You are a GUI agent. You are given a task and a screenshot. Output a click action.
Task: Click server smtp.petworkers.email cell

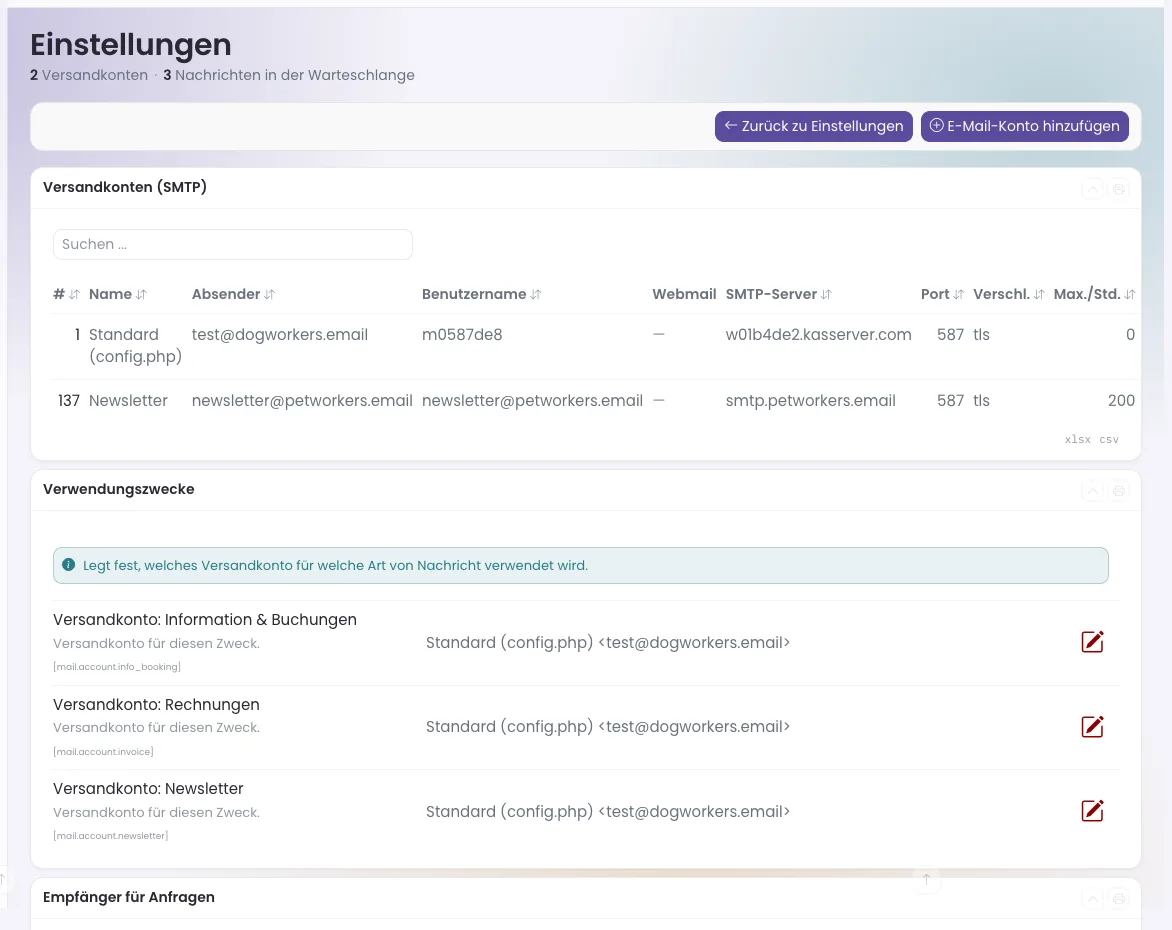pyautogui.click(x=810, y=401)
